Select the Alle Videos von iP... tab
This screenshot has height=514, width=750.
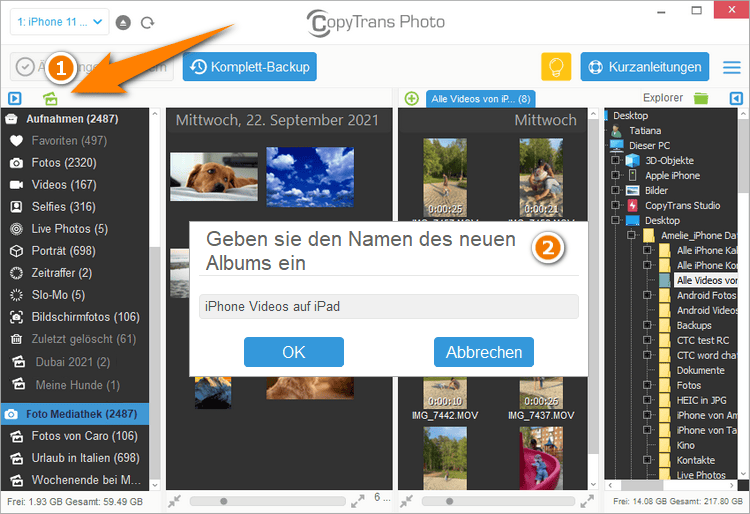pyautogui.click(x=480, y=99)
